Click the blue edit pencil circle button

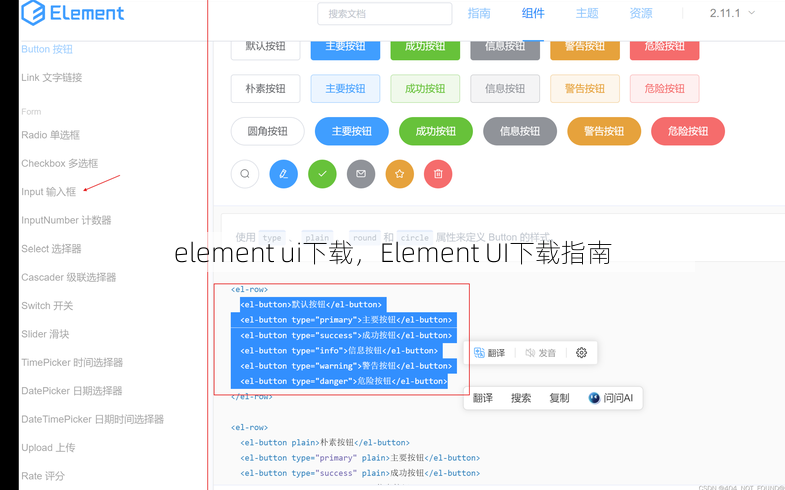283,174
